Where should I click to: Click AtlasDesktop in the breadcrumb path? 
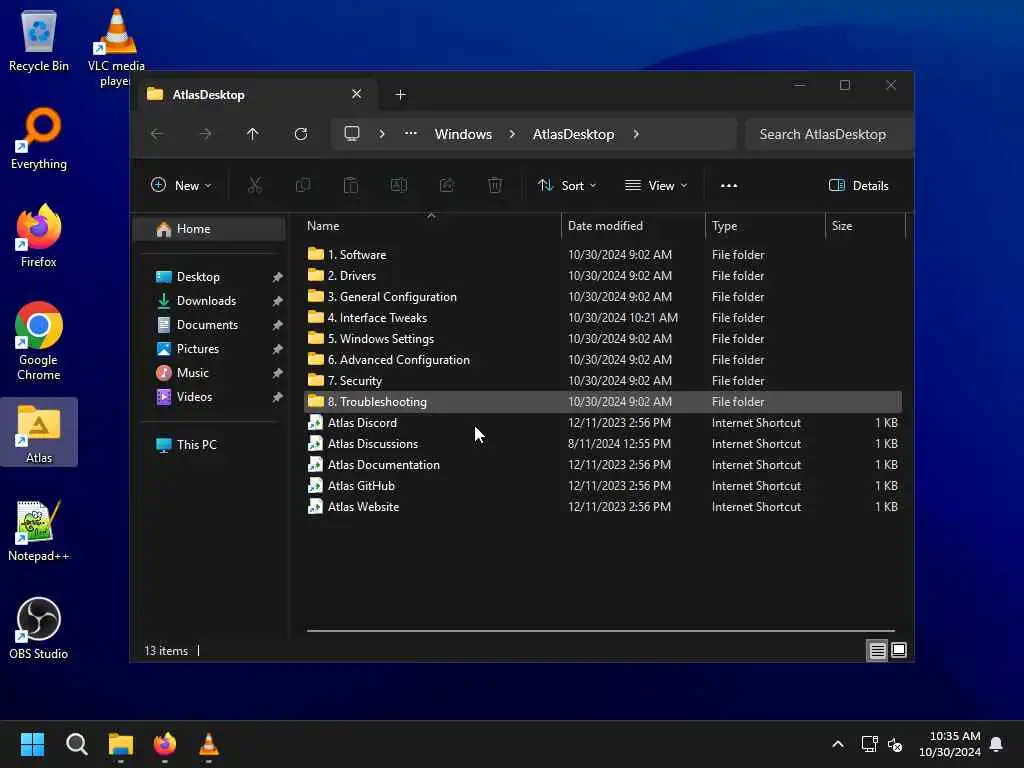click(x=573, y=134)
